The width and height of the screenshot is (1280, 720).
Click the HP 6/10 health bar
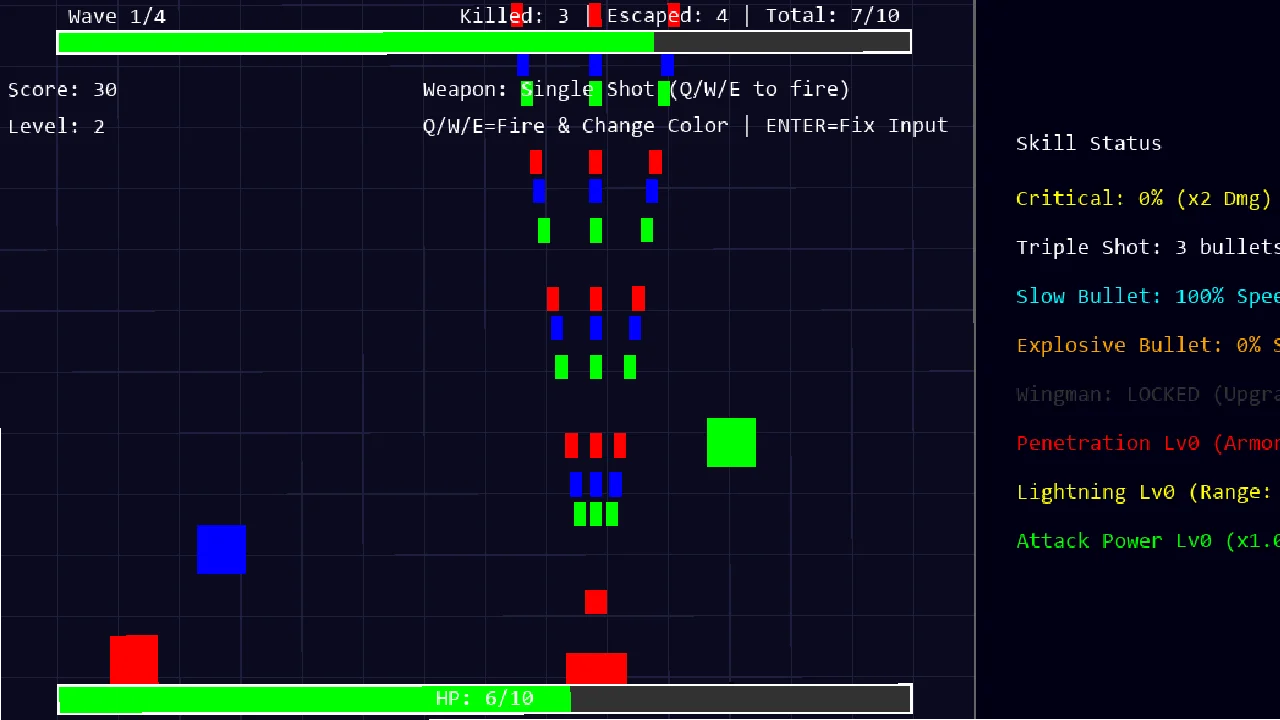coord(485,698)
